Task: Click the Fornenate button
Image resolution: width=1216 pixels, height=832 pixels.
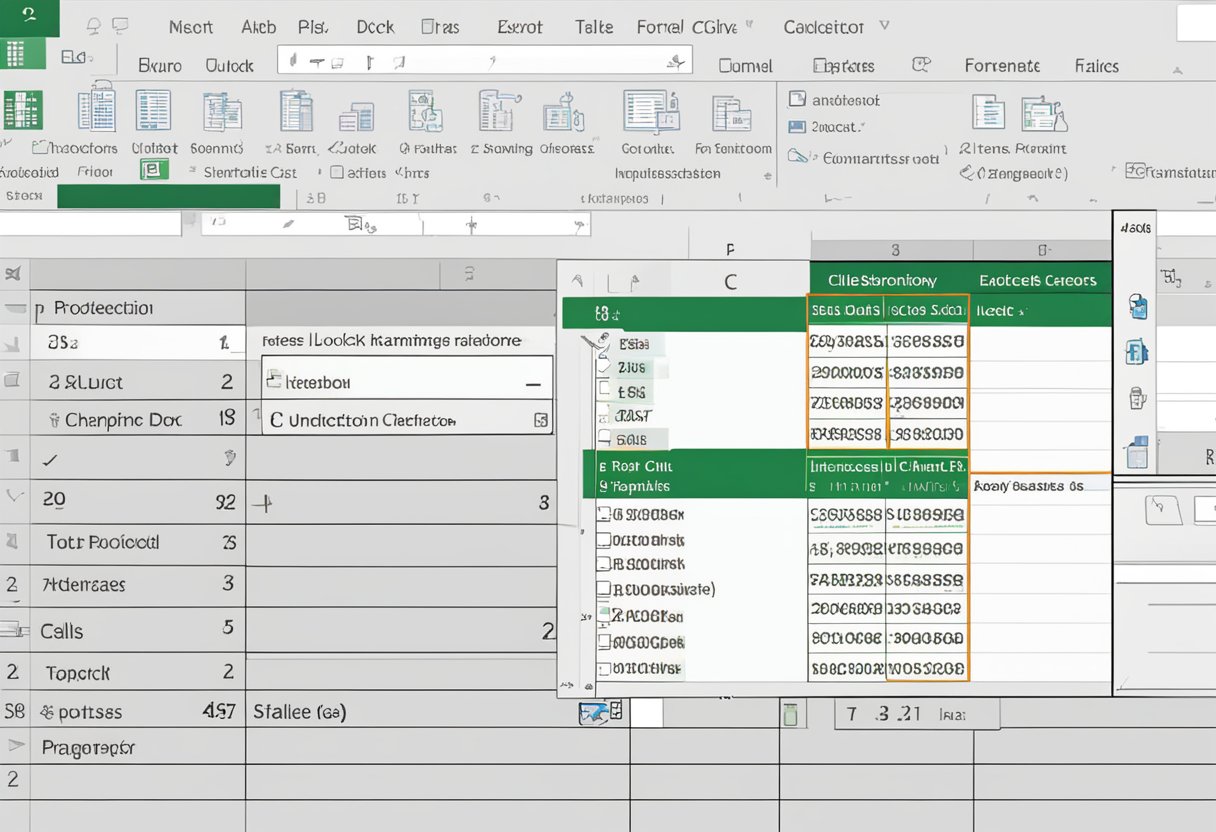Action: [1002, 66]
